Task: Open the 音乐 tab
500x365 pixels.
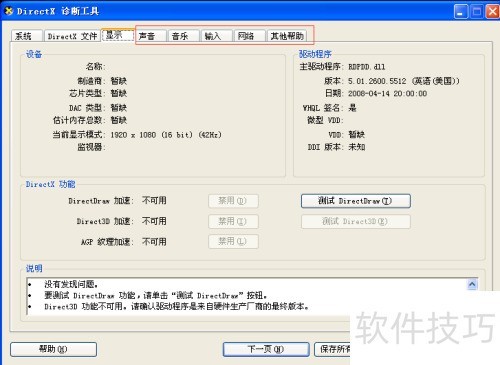Action: tap(184, 36)
